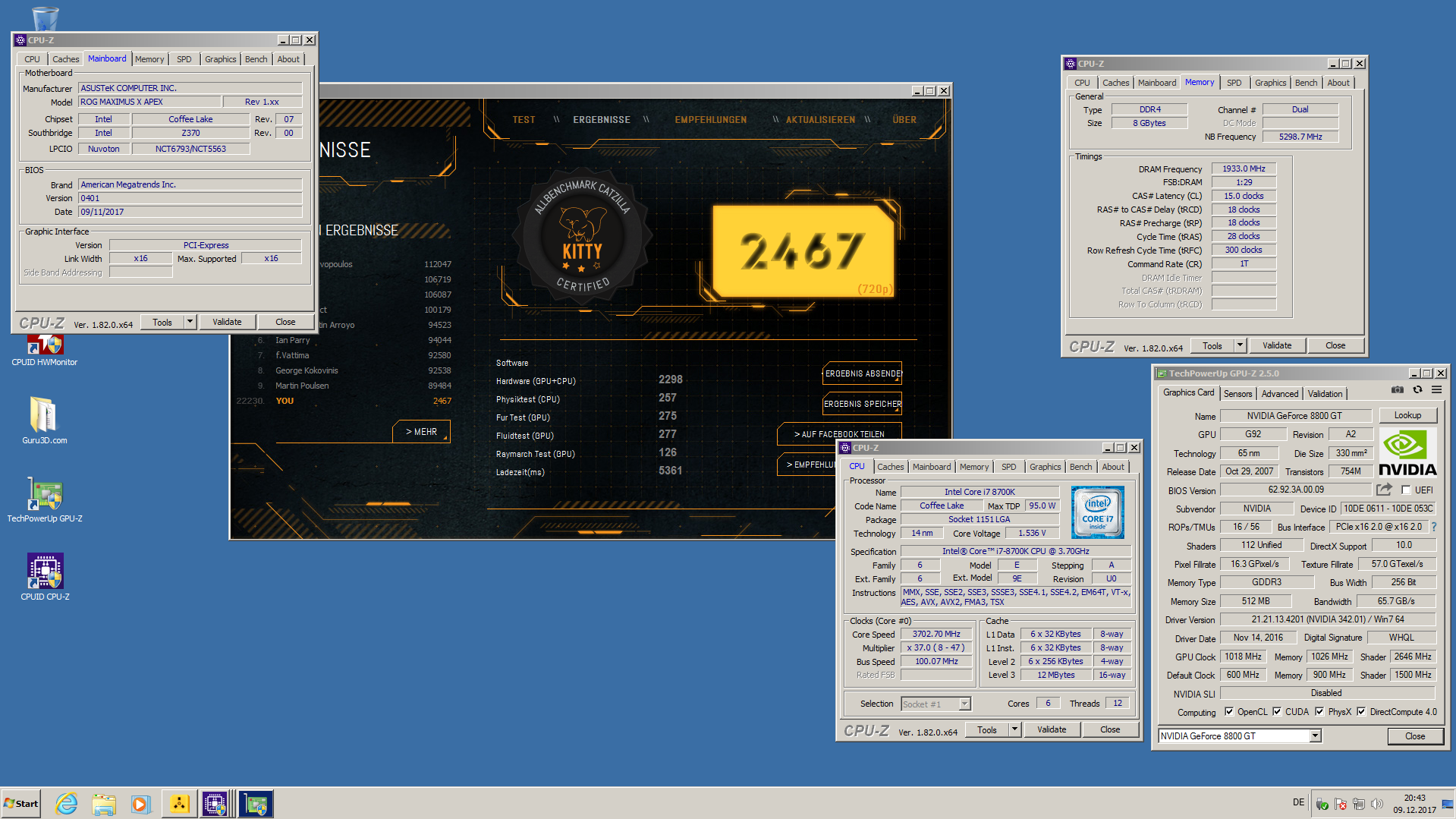Screen dimensions: 1456x819
Task: Click the green shield tray icon
Action: [x=1322, y=804]
